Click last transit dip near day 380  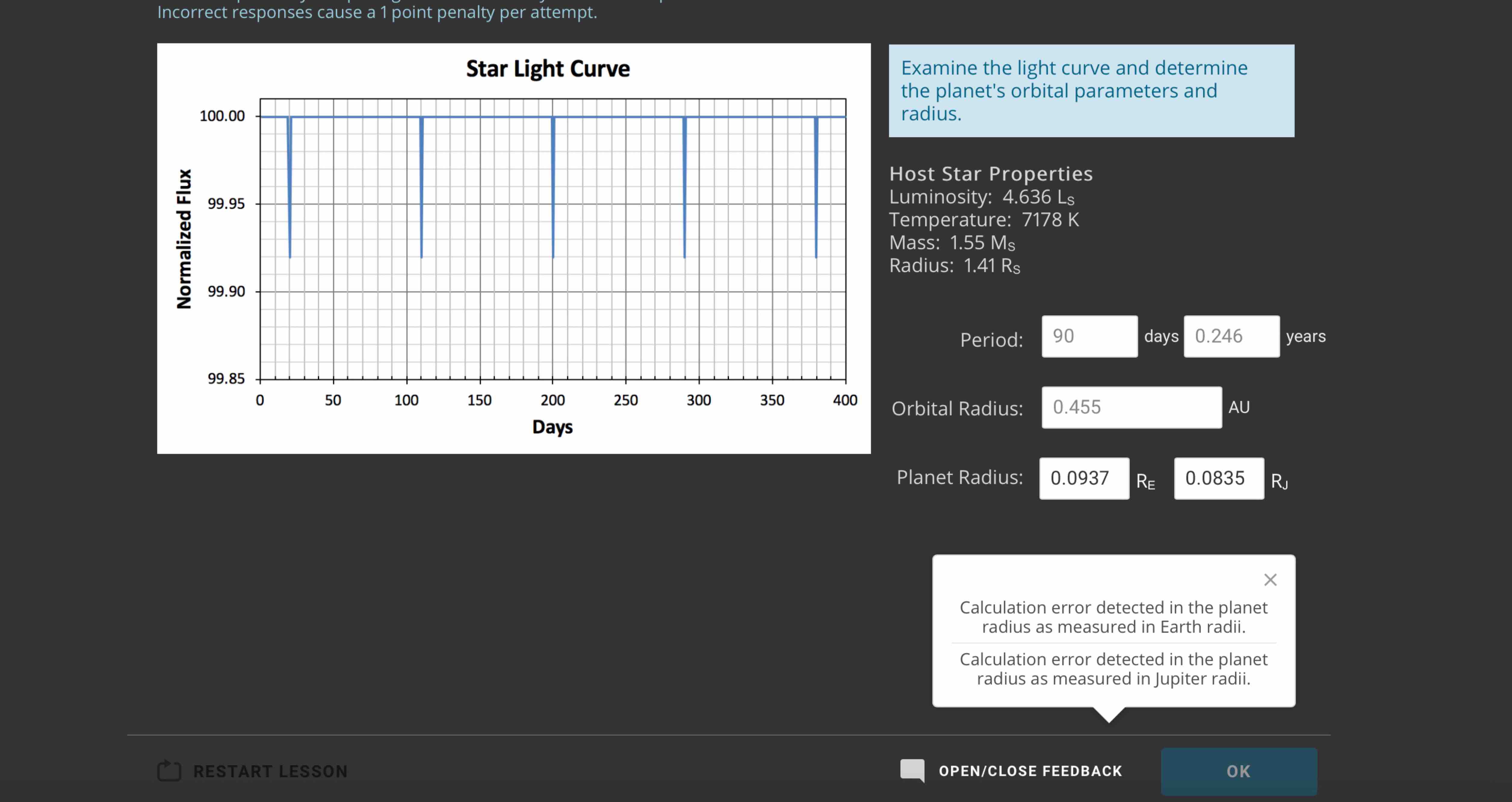point(816,188)
